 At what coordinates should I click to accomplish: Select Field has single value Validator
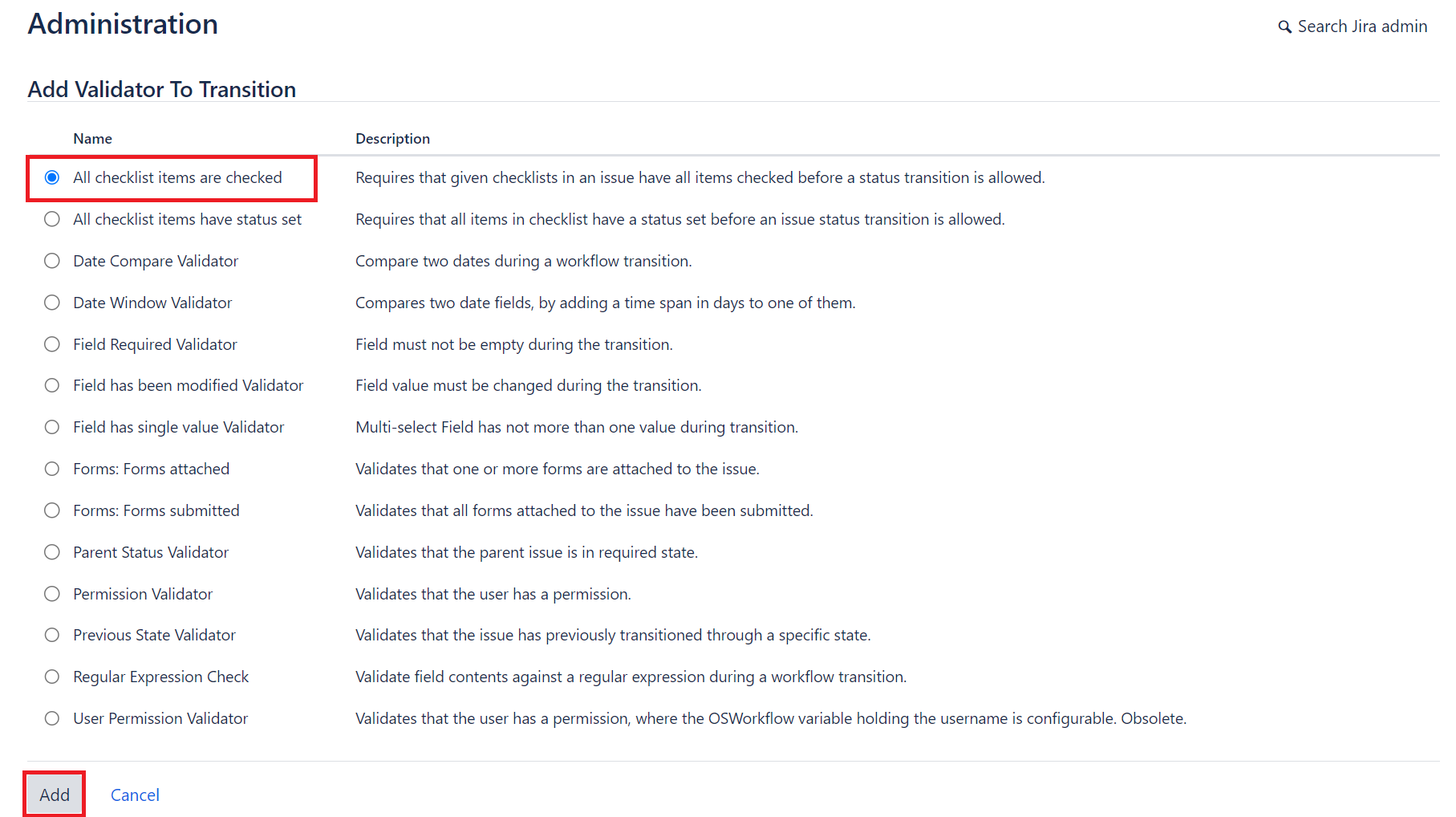(x=52, y=427)
